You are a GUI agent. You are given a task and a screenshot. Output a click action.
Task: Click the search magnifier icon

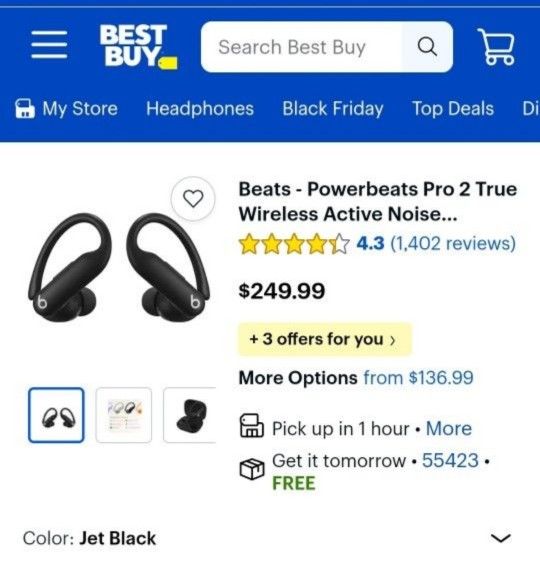427,47
